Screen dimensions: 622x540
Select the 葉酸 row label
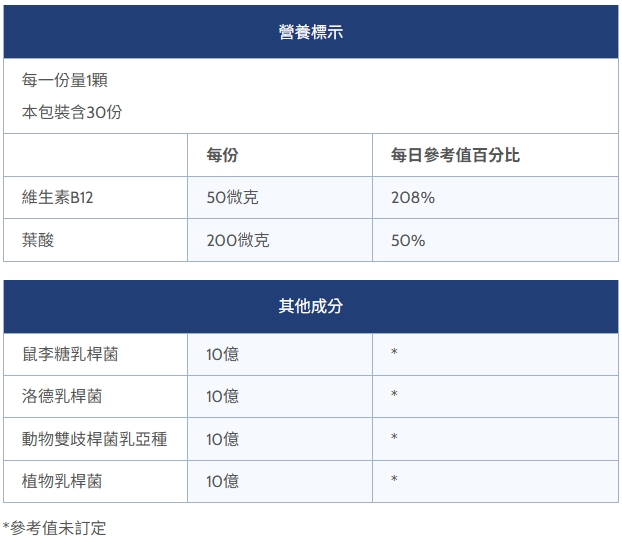coord(38,240)
